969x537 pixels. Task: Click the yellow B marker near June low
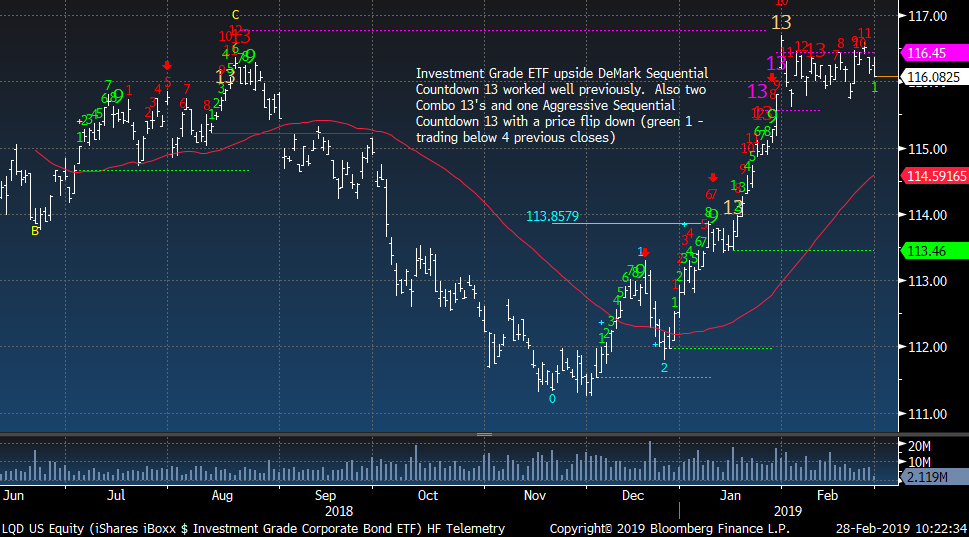[x=35, y=231]
